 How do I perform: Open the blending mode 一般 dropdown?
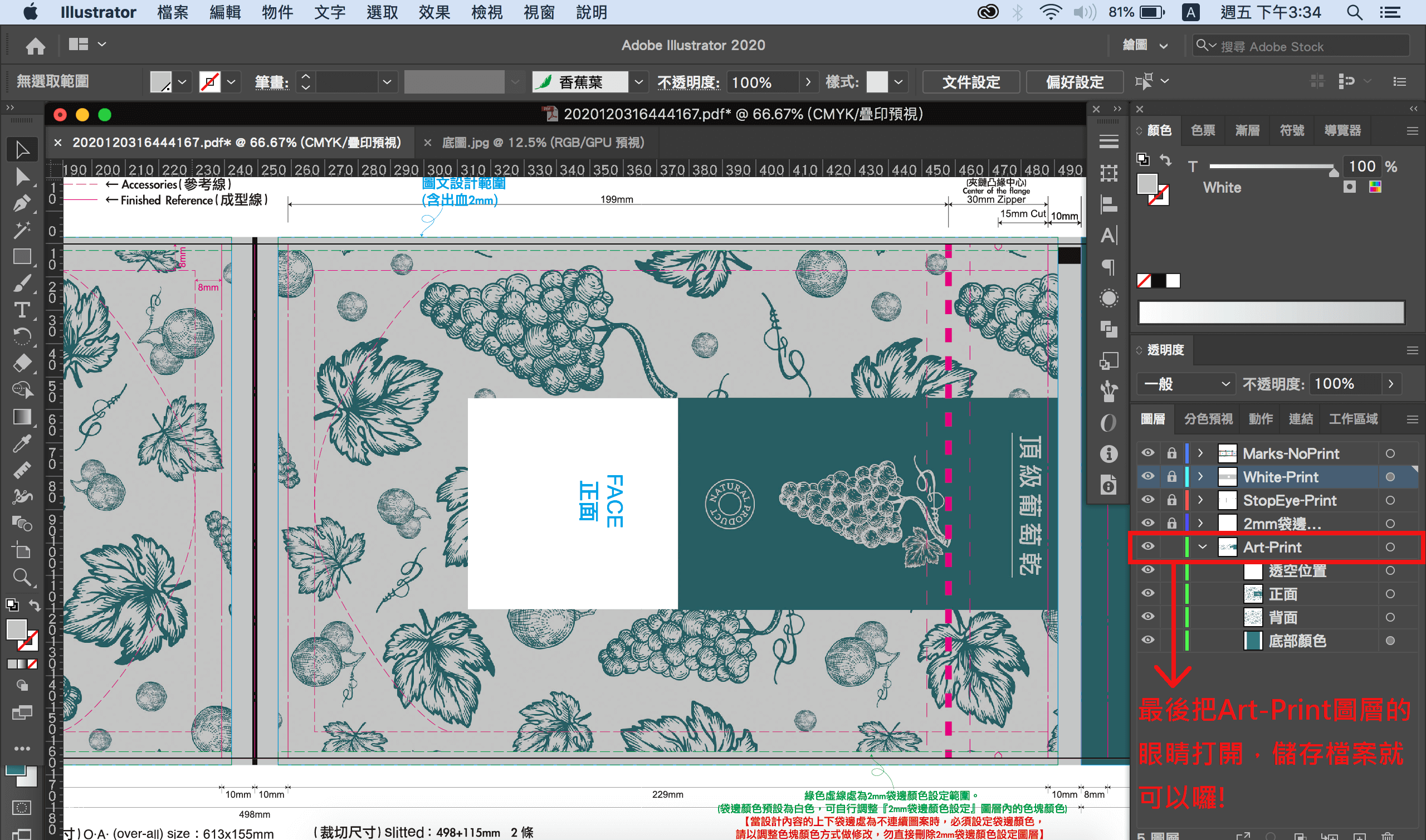[1185, 384]
